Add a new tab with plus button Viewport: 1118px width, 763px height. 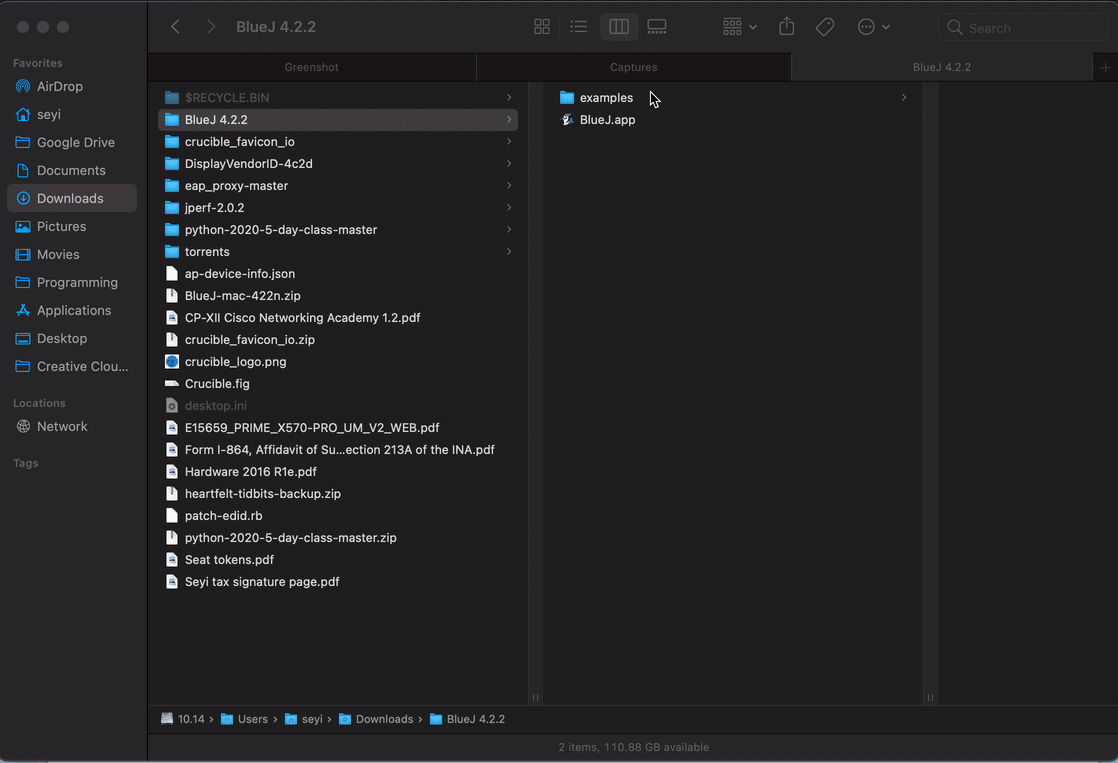pyautogui.click(x=1105, y=67)
